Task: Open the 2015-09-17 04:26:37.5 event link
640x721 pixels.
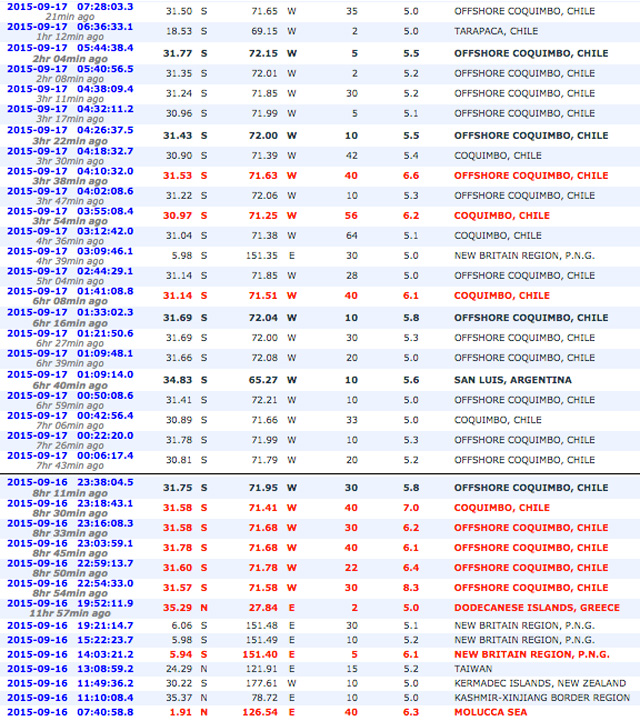Action: coord(70,130)
